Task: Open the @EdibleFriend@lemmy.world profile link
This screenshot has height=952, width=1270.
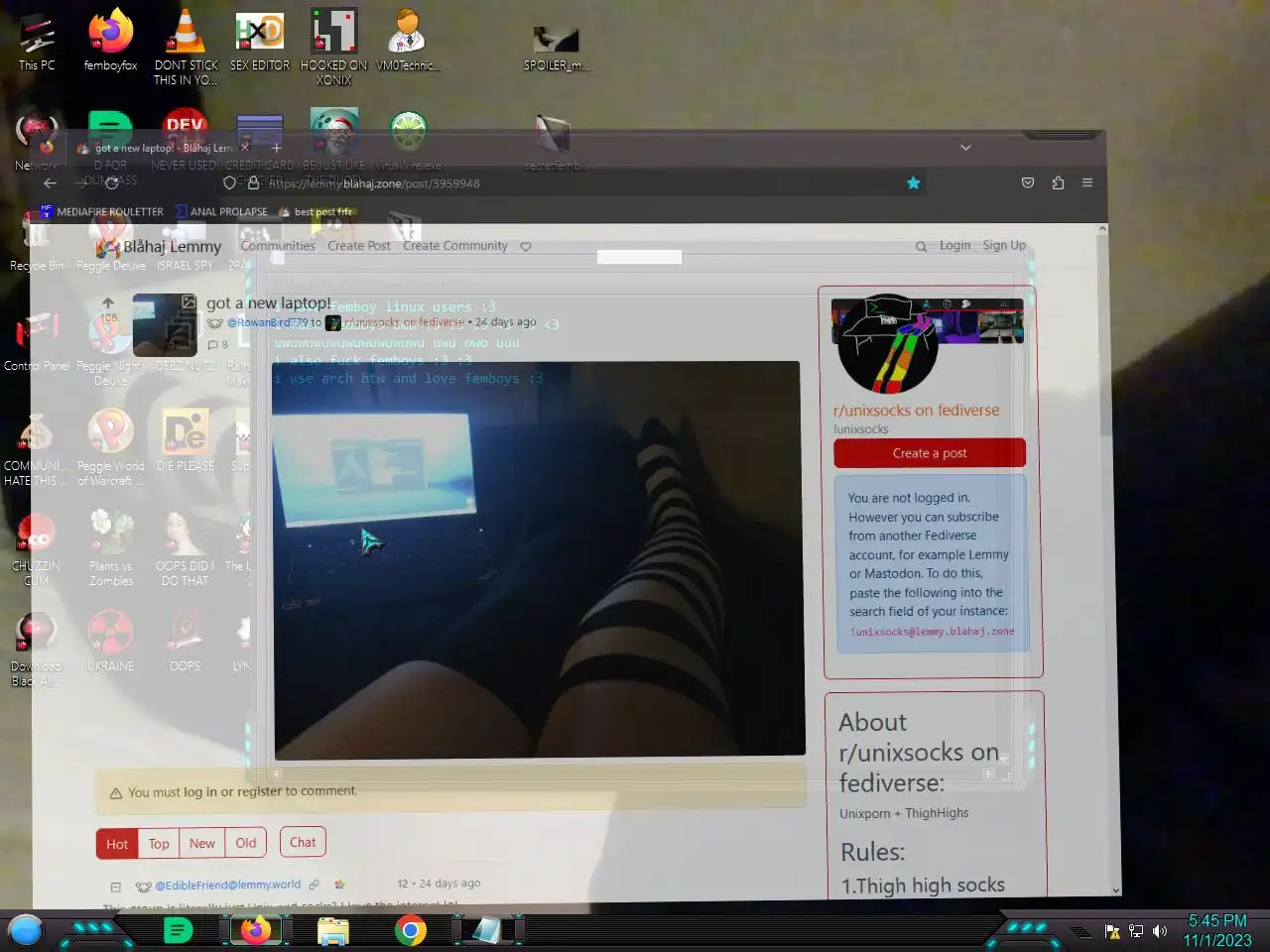Action: click(228, 885)
